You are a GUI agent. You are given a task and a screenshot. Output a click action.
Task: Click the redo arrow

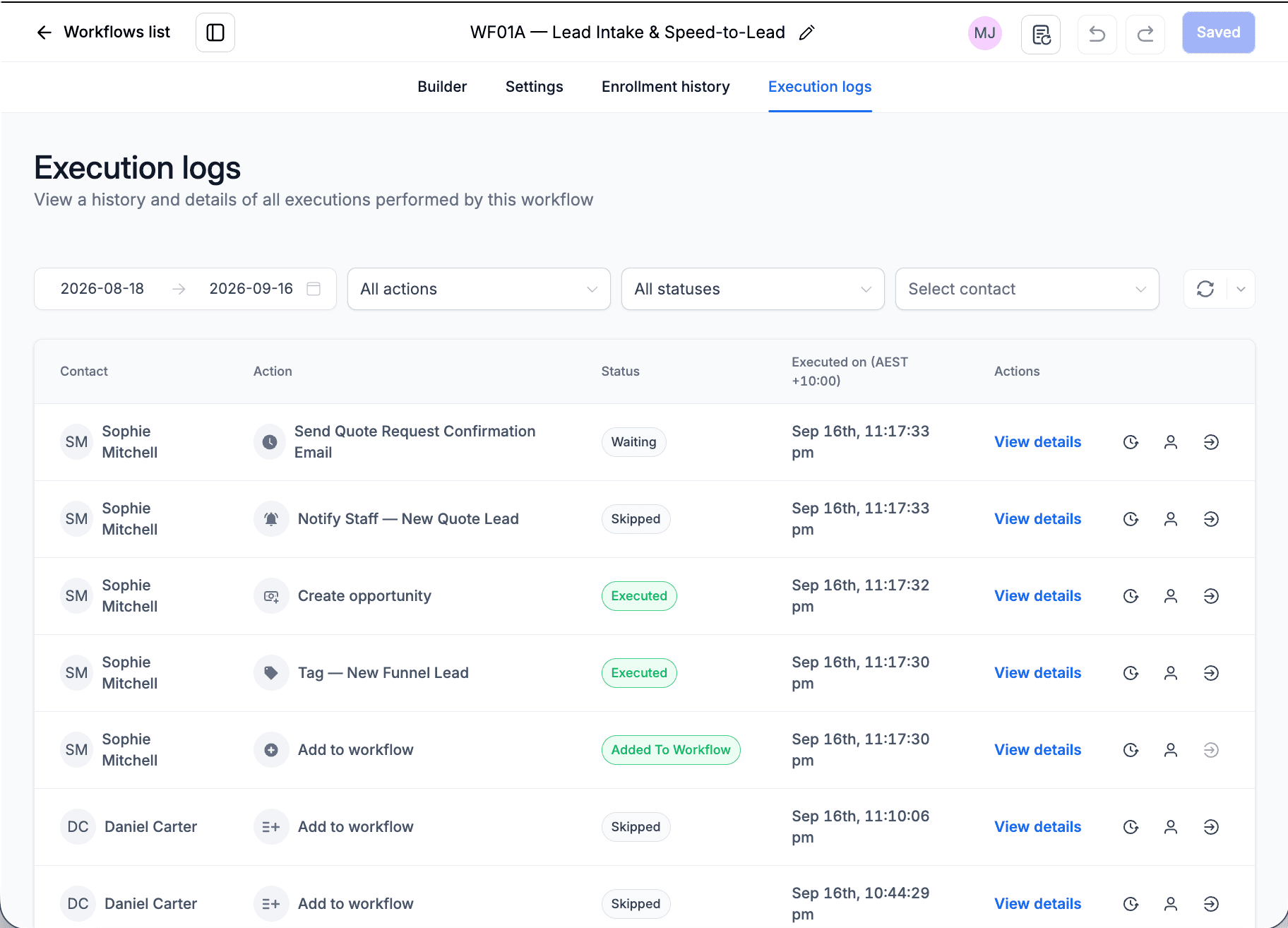click(x=1145, y=34)
